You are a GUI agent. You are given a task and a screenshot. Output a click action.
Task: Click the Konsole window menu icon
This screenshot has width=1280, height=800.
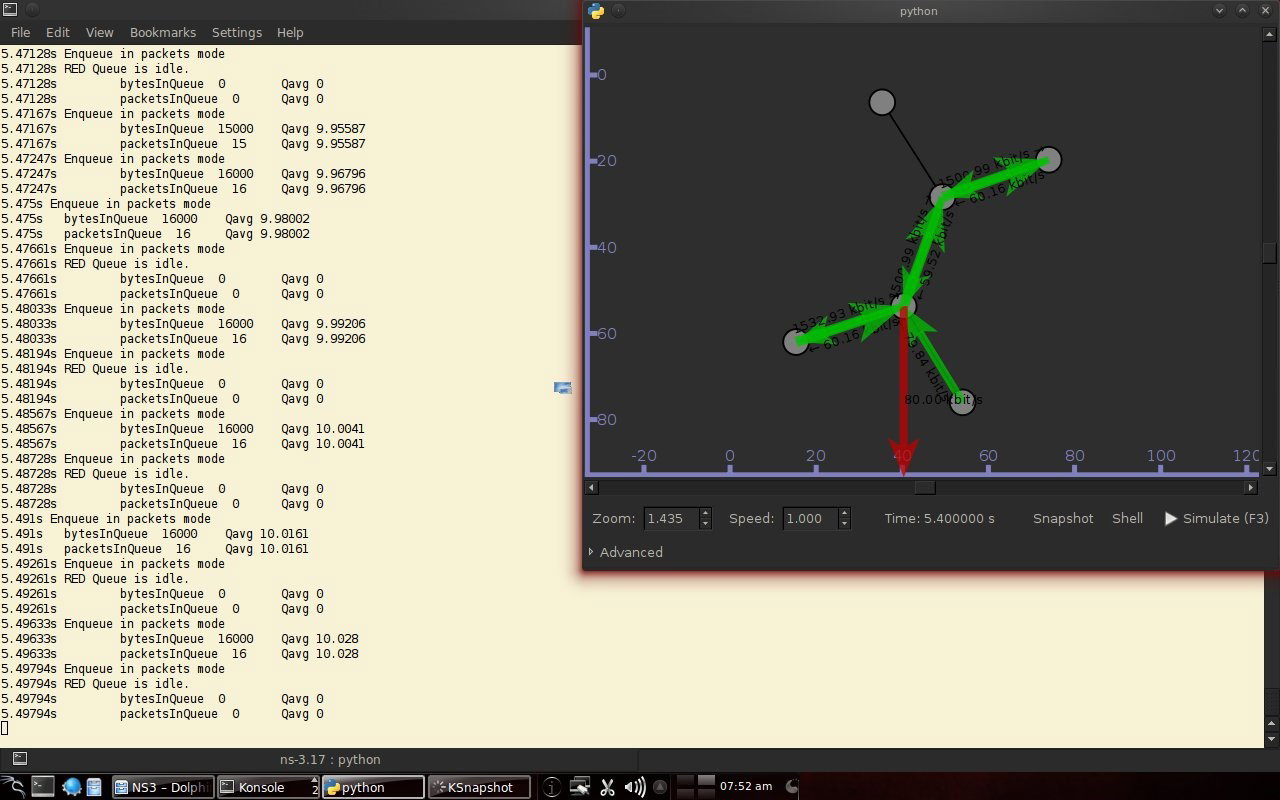[10, 10]
